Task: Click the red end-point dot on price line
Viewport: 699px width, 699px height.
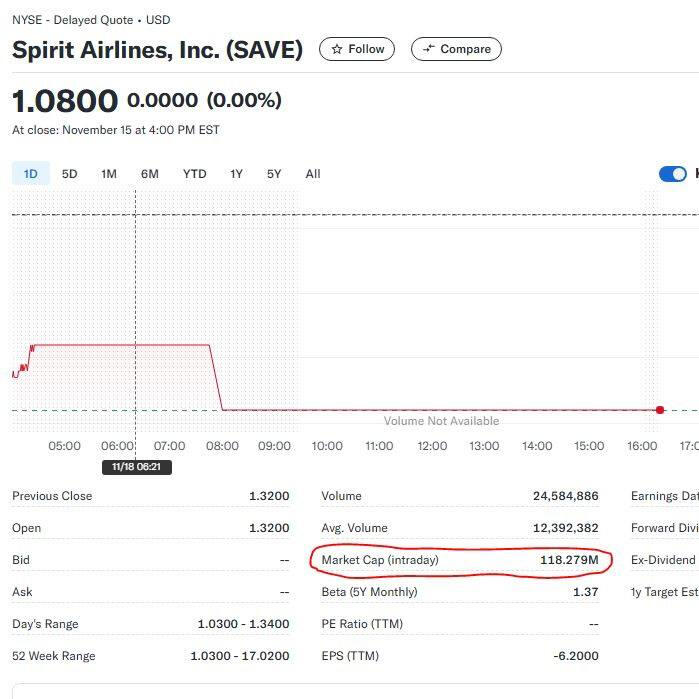Action: tap(660, 410)
